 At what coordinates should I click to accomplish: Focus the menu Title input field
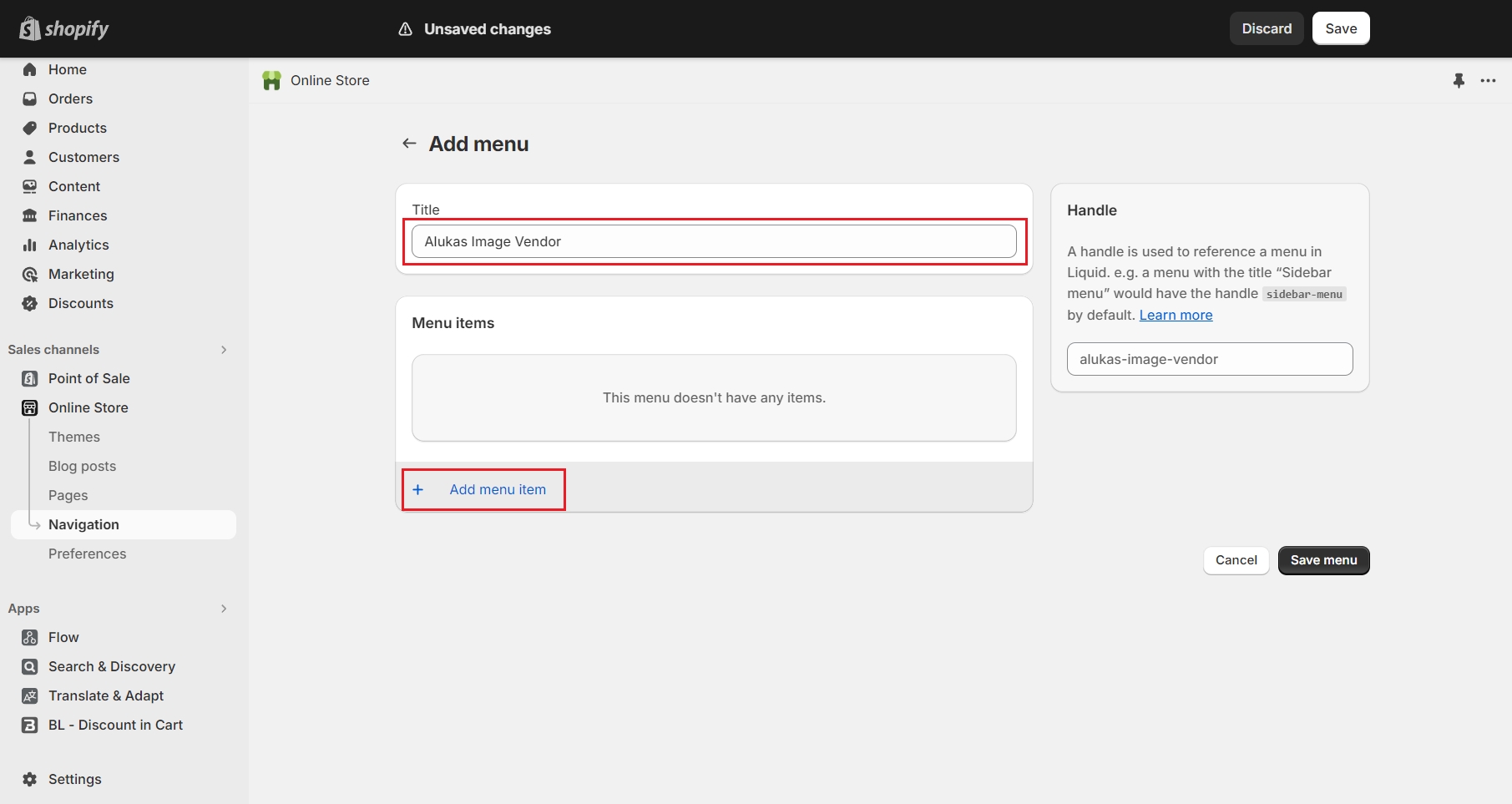714,241
